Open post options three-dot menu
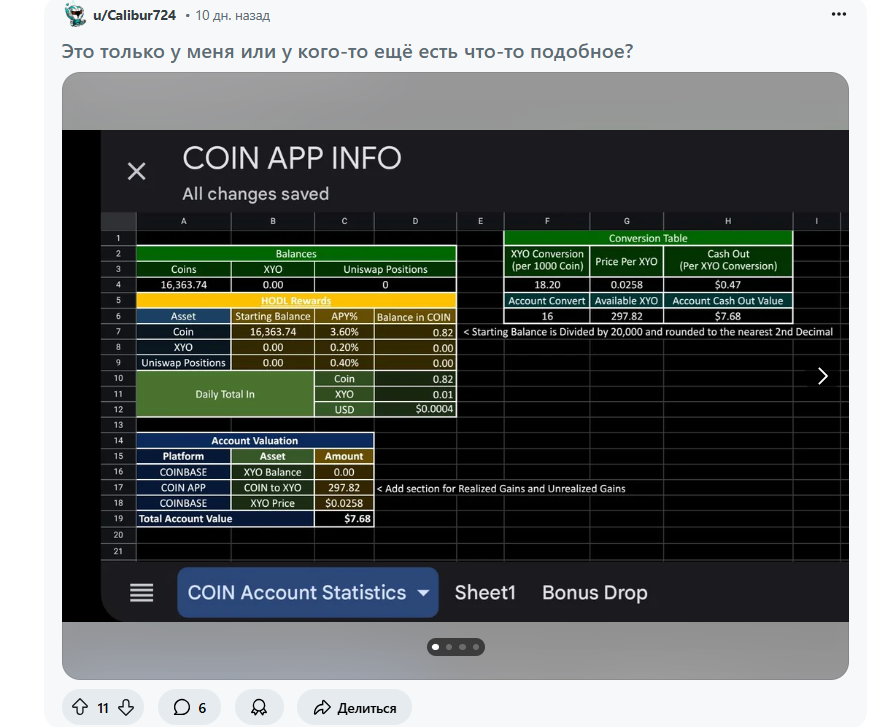 [838, 15]
